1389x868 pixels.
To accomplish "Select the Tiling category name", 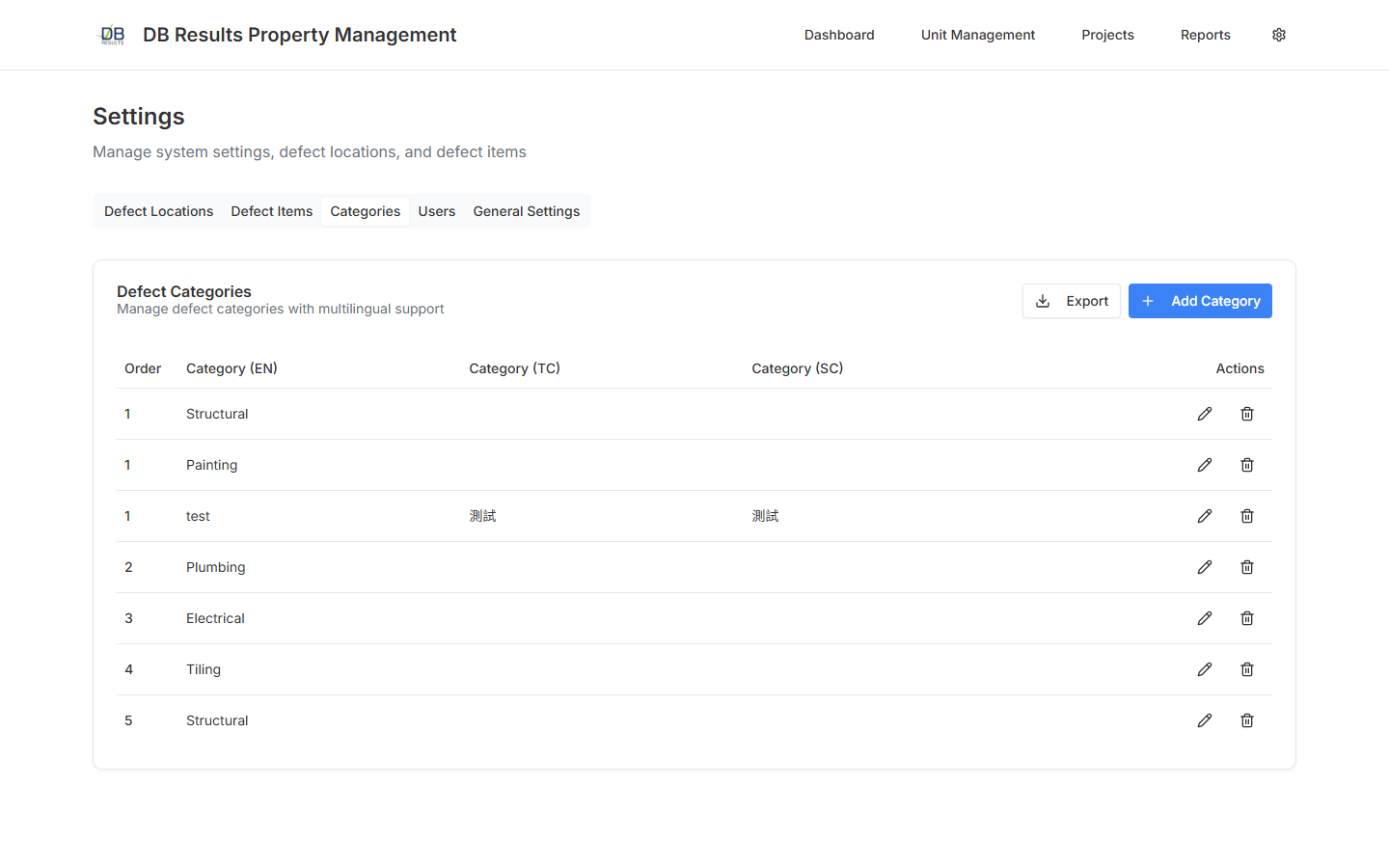I will pos(204,669).
